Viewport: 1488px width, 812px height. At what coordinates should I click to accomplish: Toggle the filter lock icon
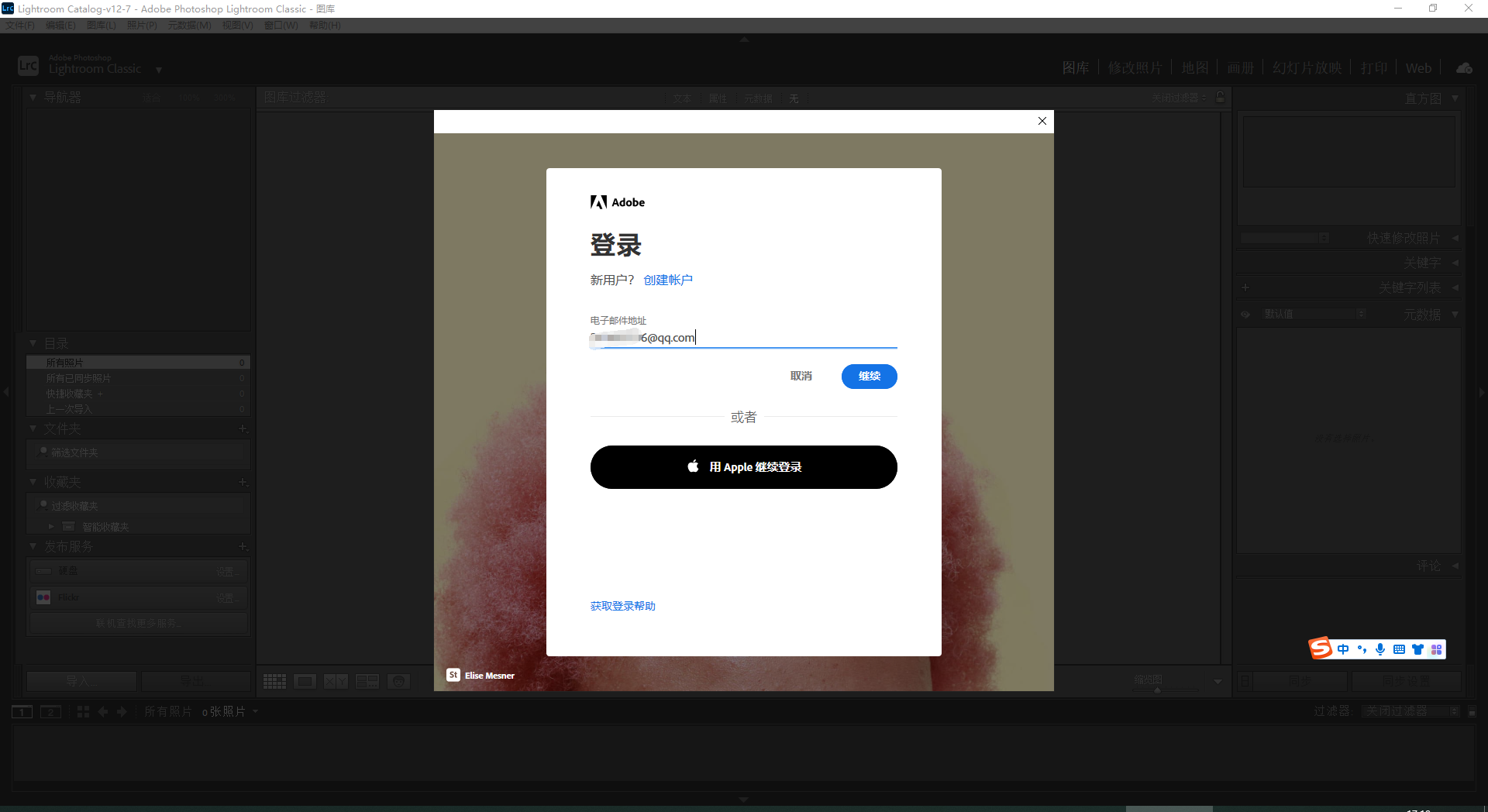coord(1221,98)
